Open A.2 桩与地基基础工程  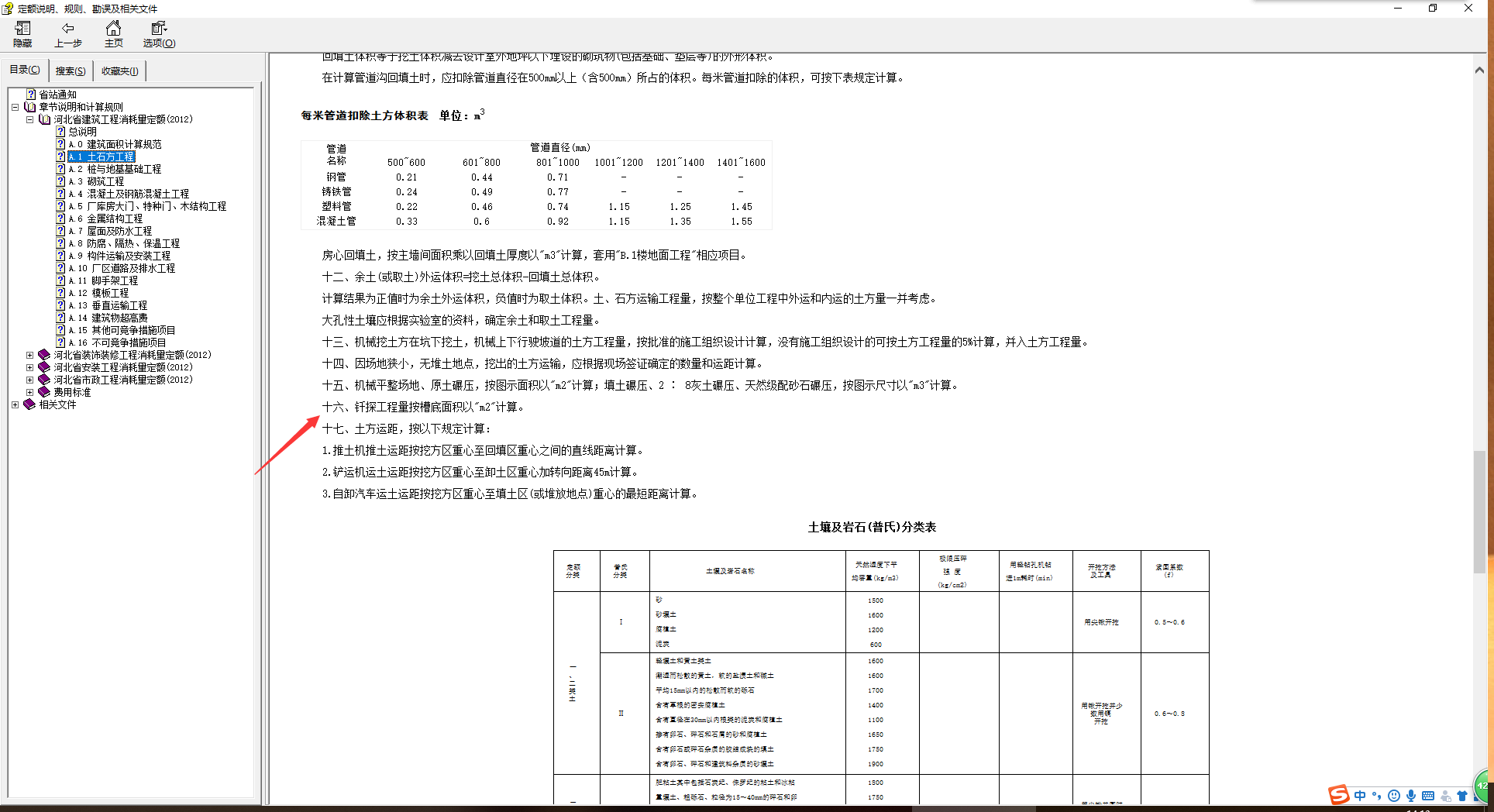point(115,169)
